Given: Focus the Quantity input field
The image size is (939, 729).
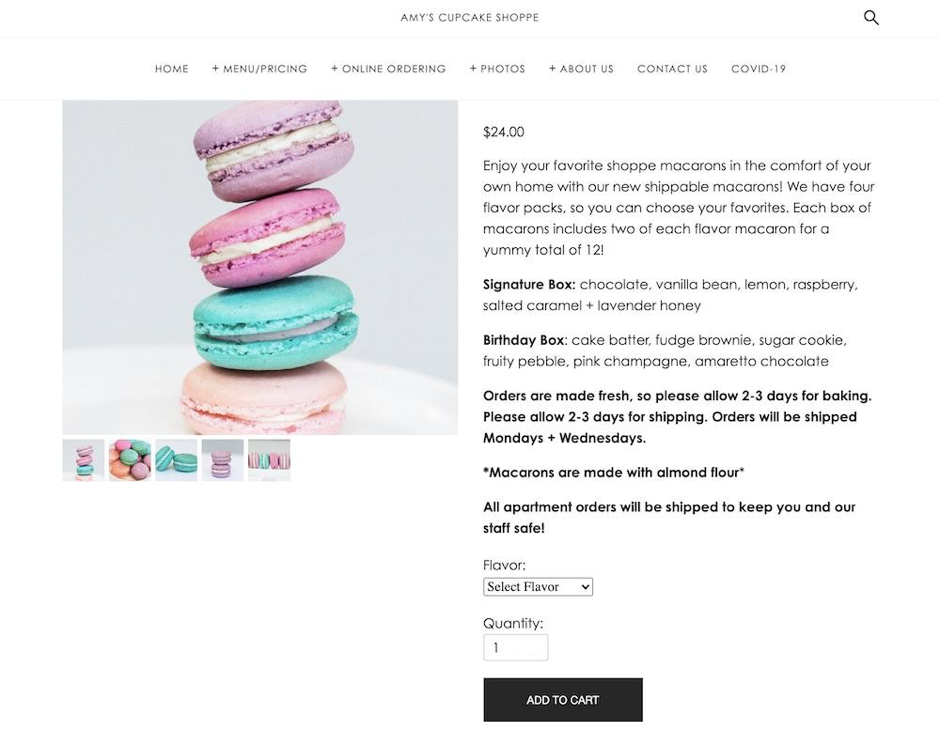Looking at the screenshot, I should pyautogui.click(x=516, y=648).
